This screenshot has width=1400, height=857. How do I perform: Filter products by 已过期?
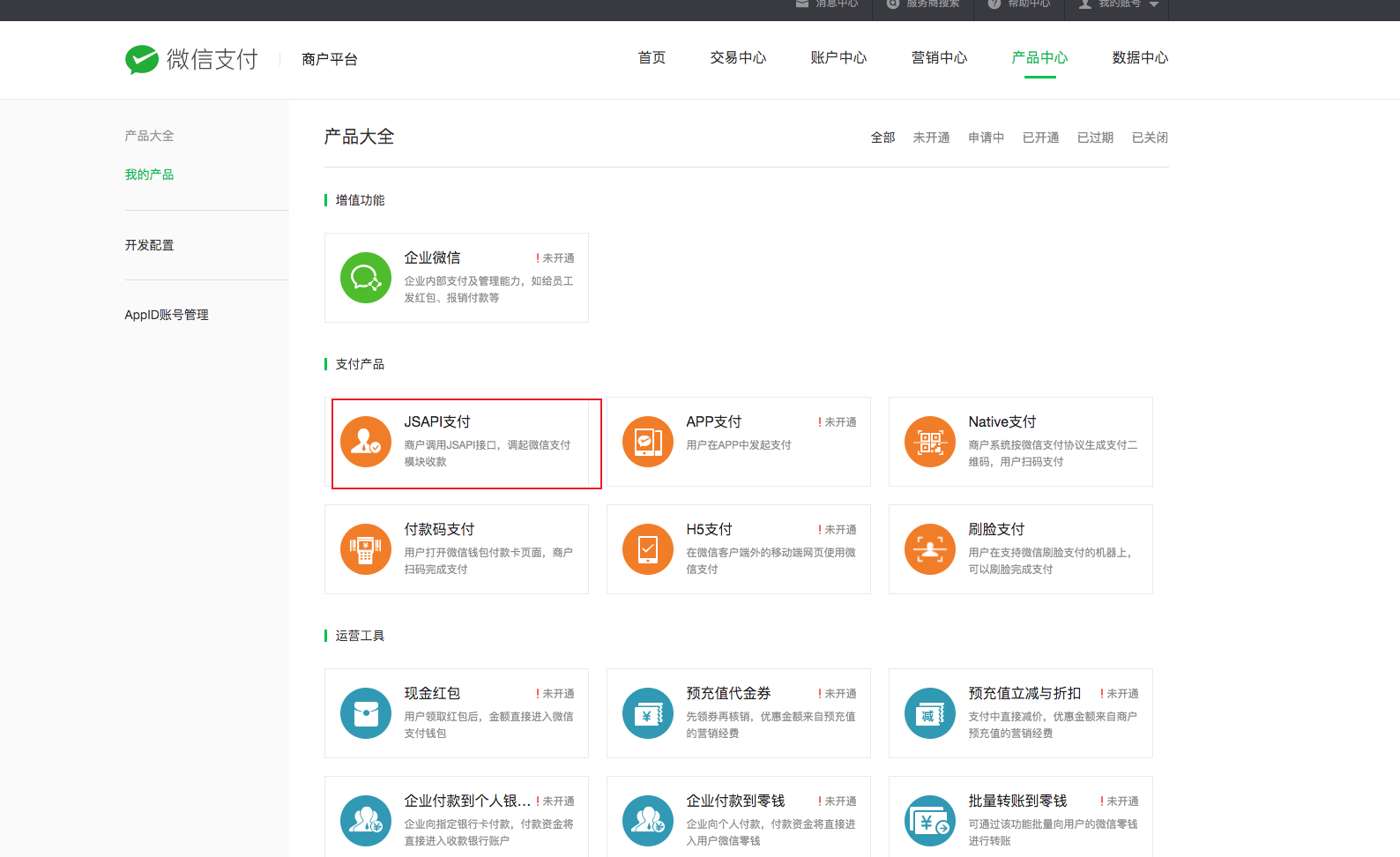(x=1096, y=138)
